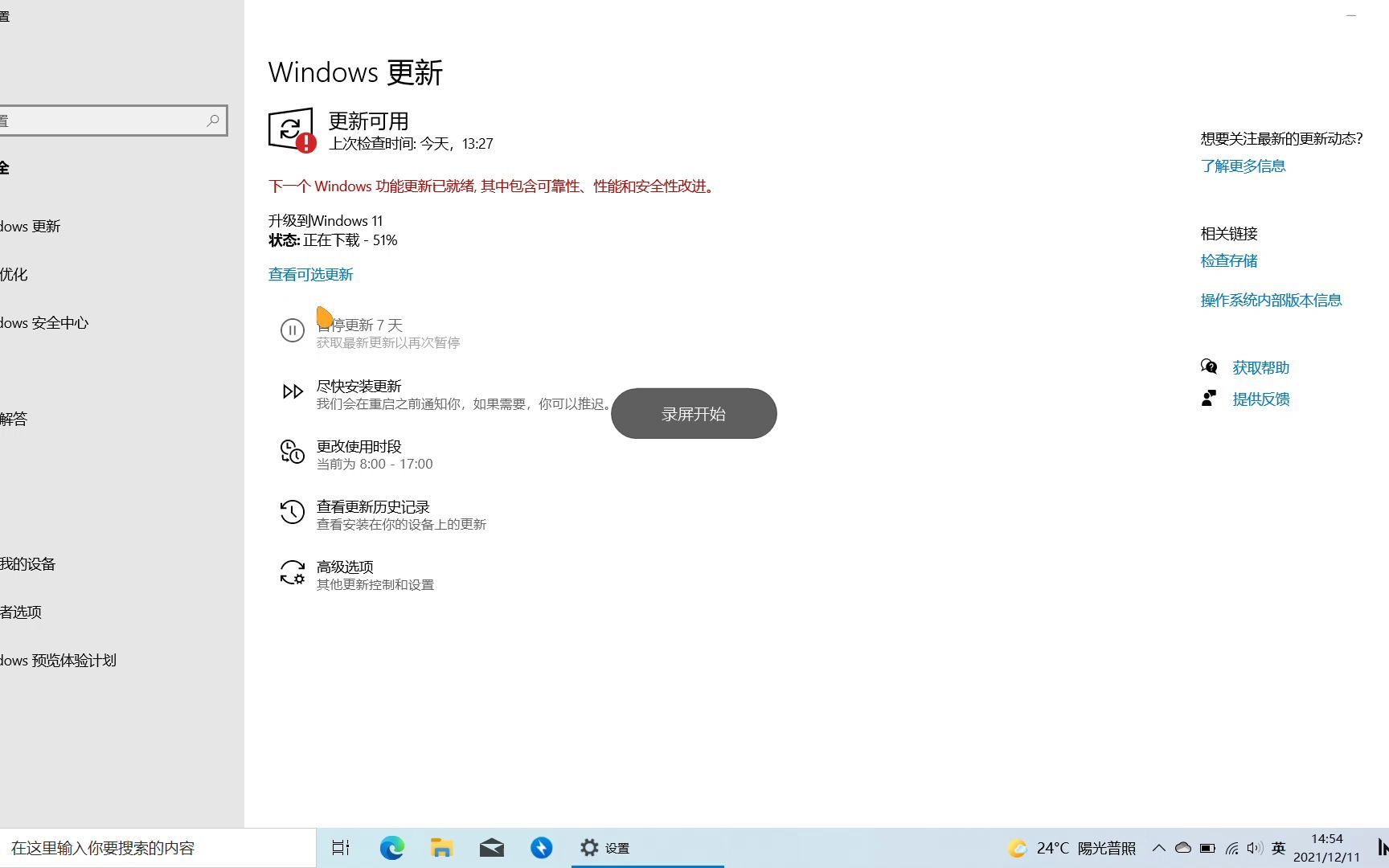This screenshot has height=868, width=1389.
Task: Click 状态: 正在下载 - 51% text
Action: coord(333,240)
